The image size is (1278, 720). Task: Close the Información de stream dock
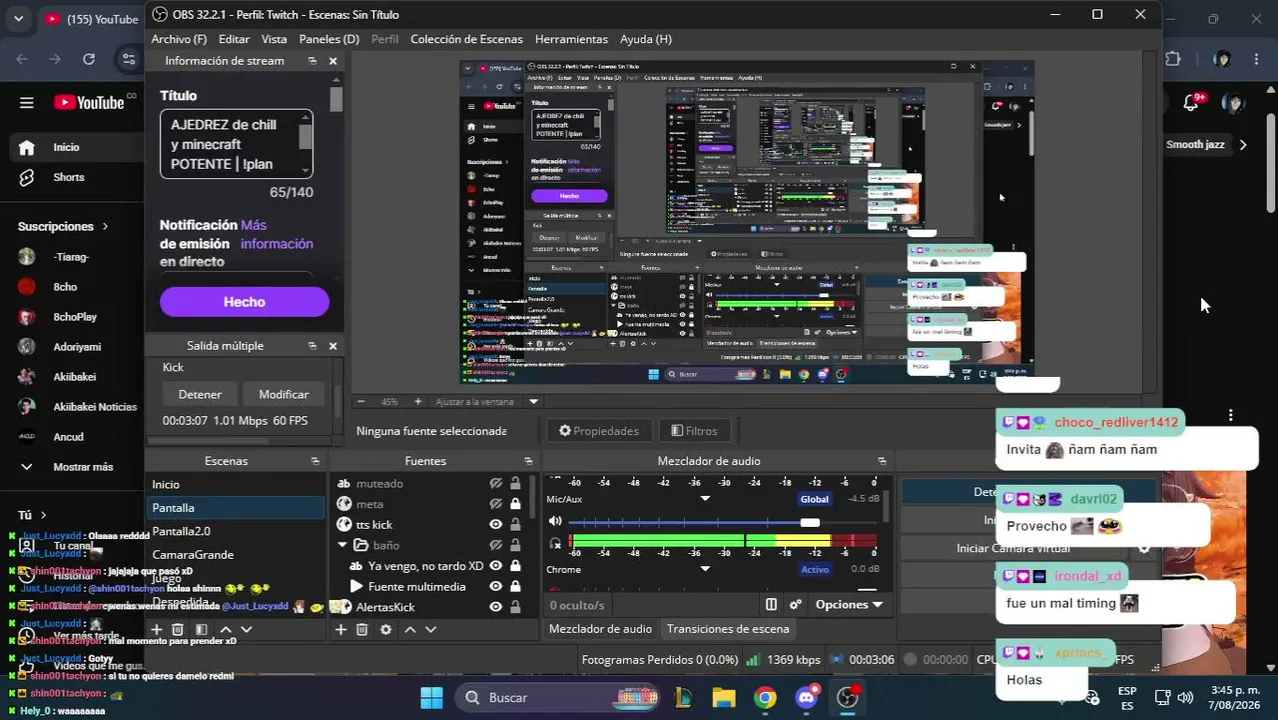(333, 61)
